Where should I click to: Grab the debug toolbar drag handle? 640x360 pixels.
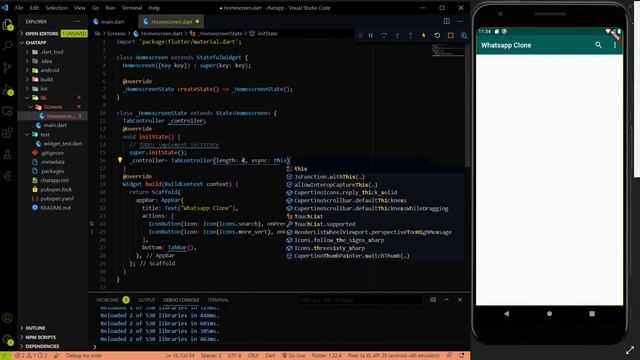point(360,36)
